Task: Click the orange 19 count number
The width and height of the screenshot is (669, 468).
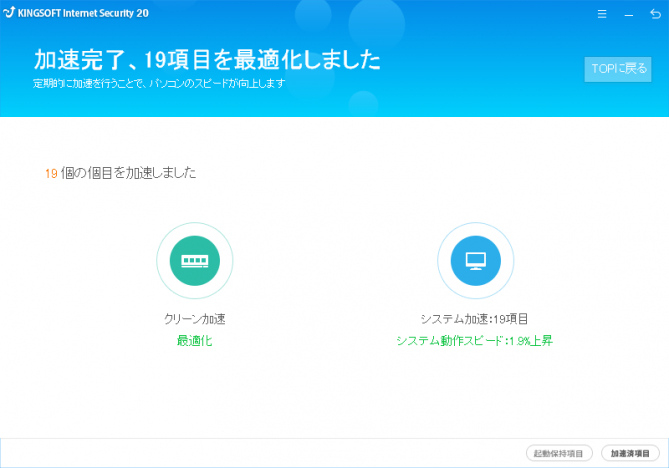Action: [x=51, y=173]
